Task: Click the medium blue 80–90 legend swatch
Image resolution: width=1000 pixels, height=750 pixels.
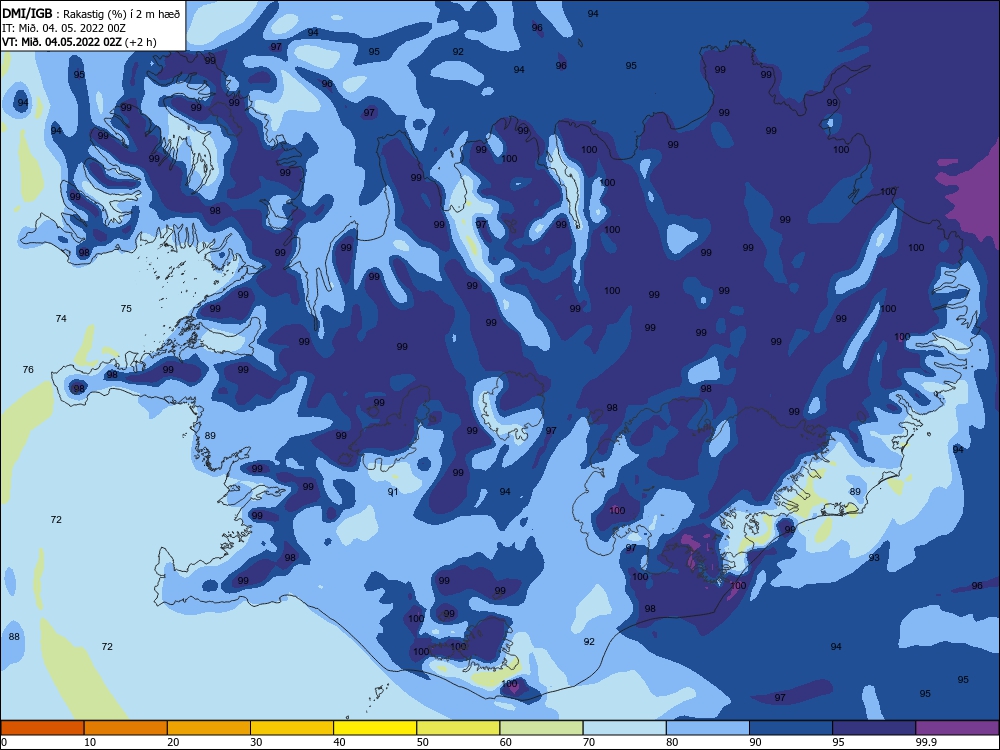Action: 708,728
